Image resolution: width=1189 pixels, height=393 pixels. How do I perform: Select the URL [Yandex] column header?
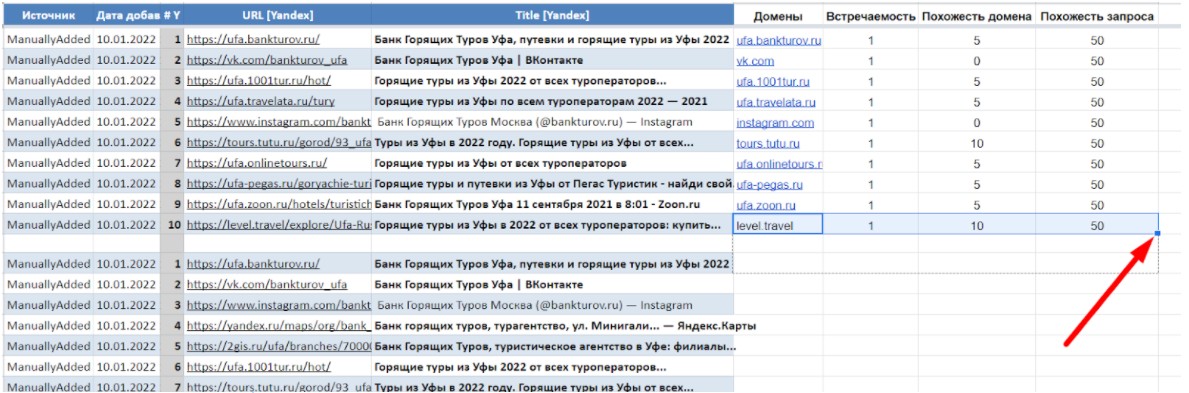pos(277,15)
